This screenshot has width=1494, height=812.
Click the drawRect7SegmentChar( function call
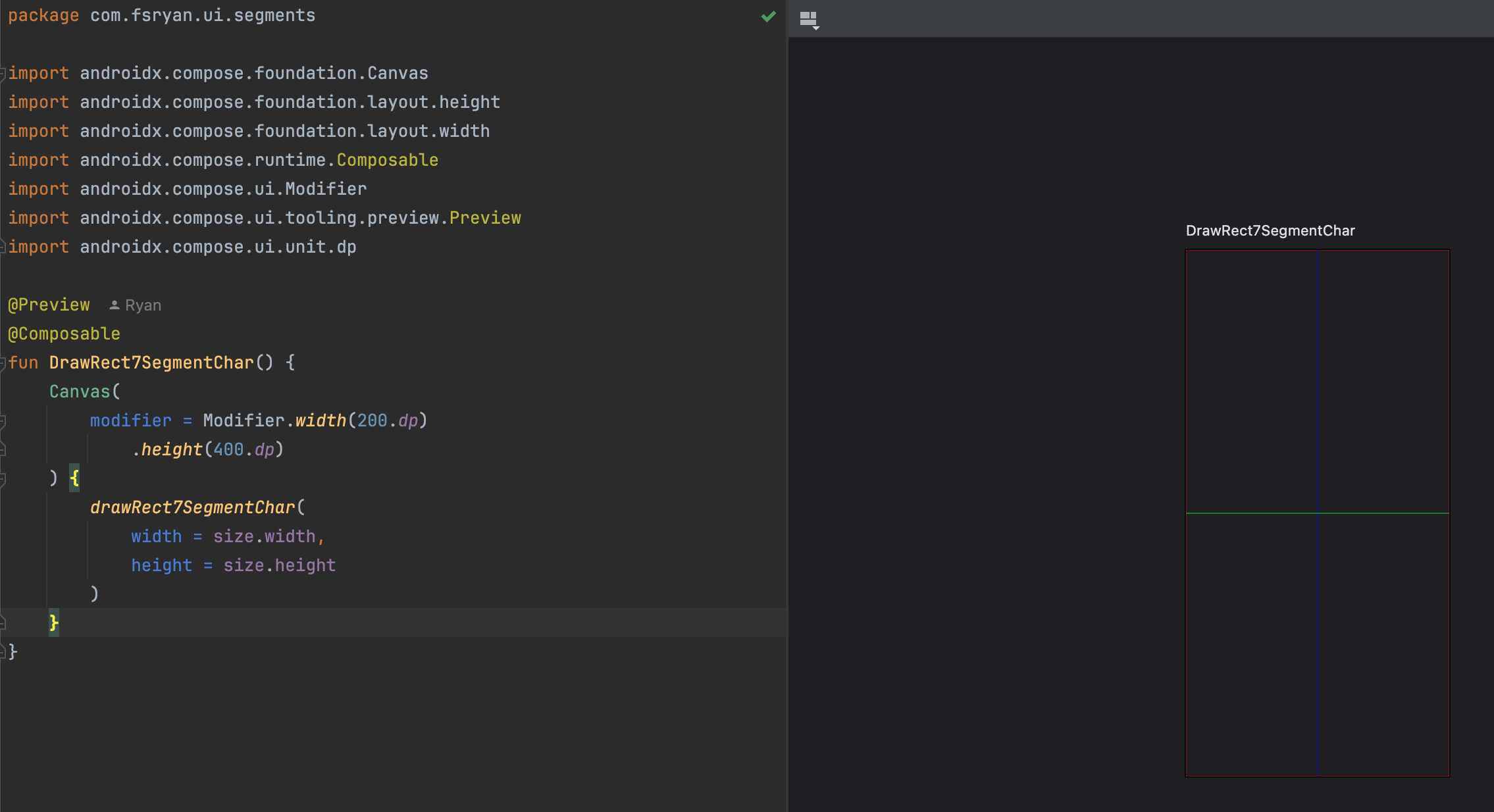tap(197, 507)
